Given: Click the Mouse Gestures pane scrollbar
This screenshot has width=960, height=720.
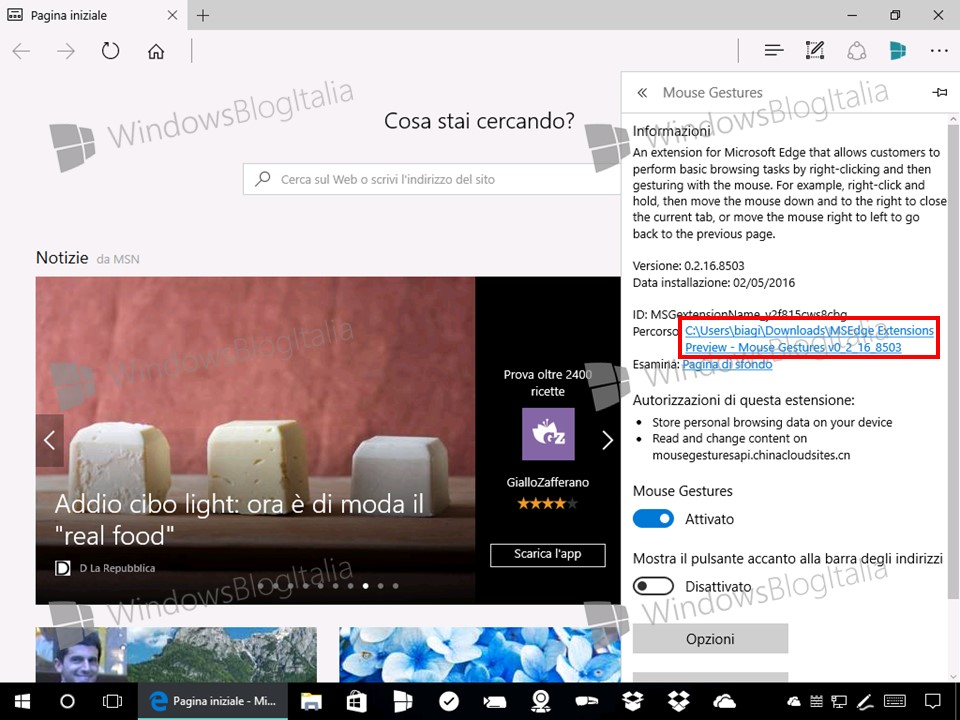Looking at the screenshot, I should 953,361.
